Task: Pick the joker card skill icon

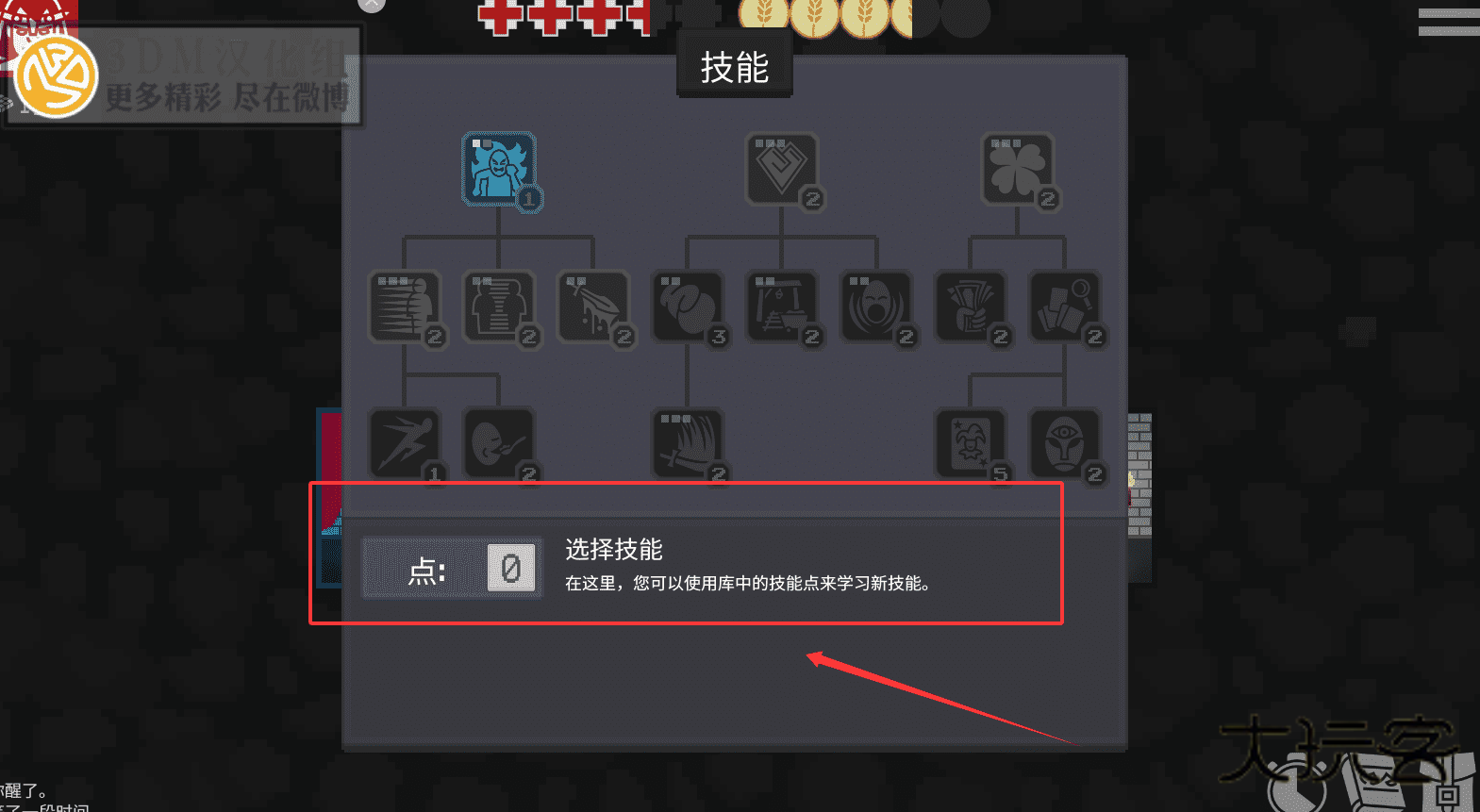Action: coord(971,443)
